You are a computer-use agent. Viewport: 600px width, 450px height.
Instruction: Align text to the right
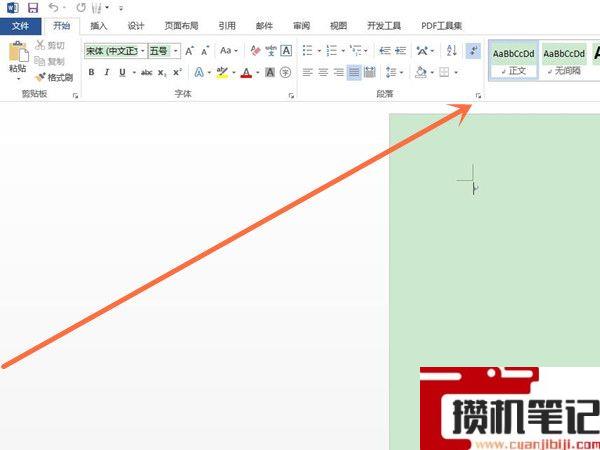click(x=339, y=72)
